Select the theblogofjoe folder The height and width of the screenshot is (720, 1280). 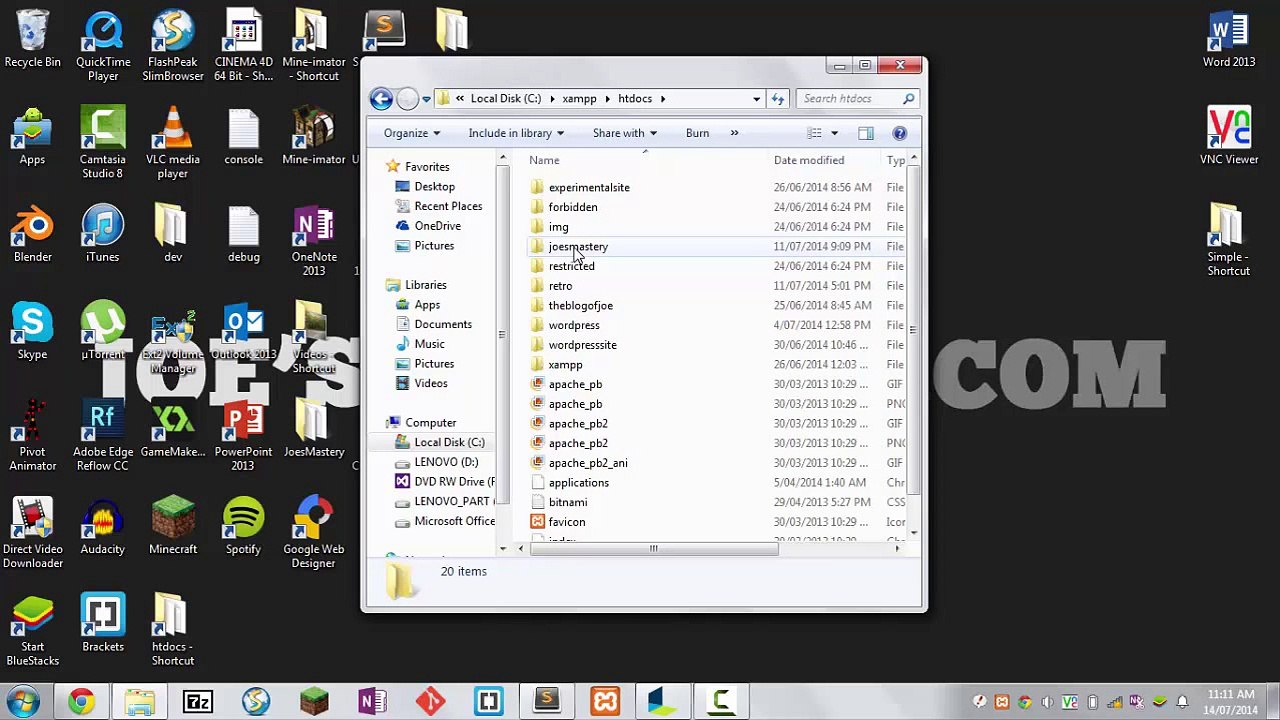[x=580, y=305]
